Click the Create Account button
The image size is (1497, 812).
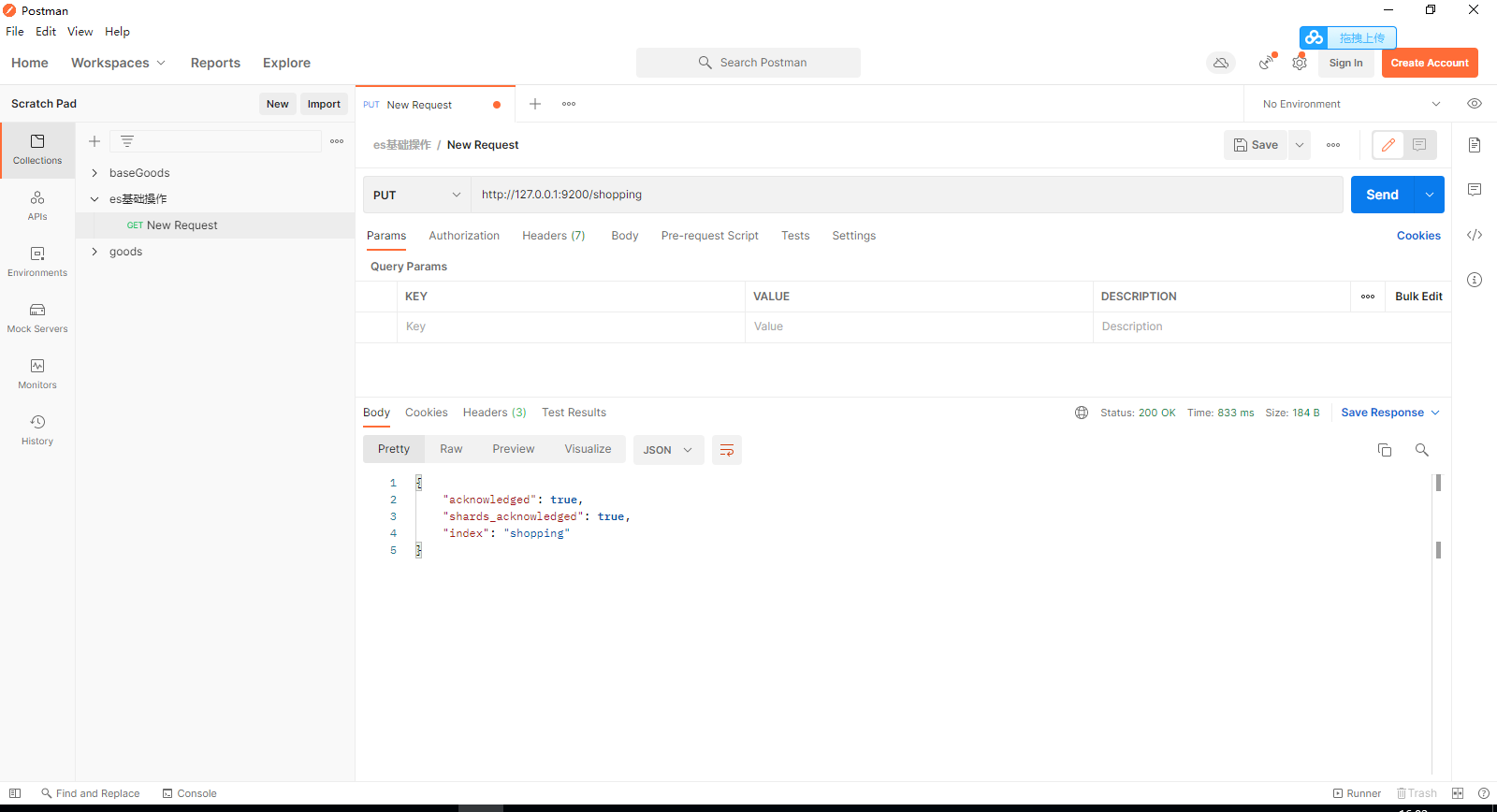(x=1430, y=63)
